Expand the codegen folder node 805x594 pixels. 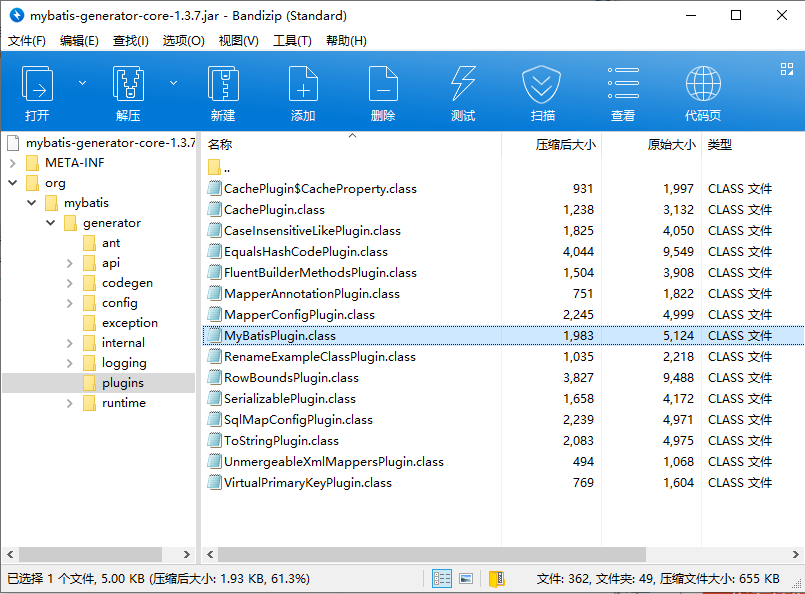coord(70,283)
